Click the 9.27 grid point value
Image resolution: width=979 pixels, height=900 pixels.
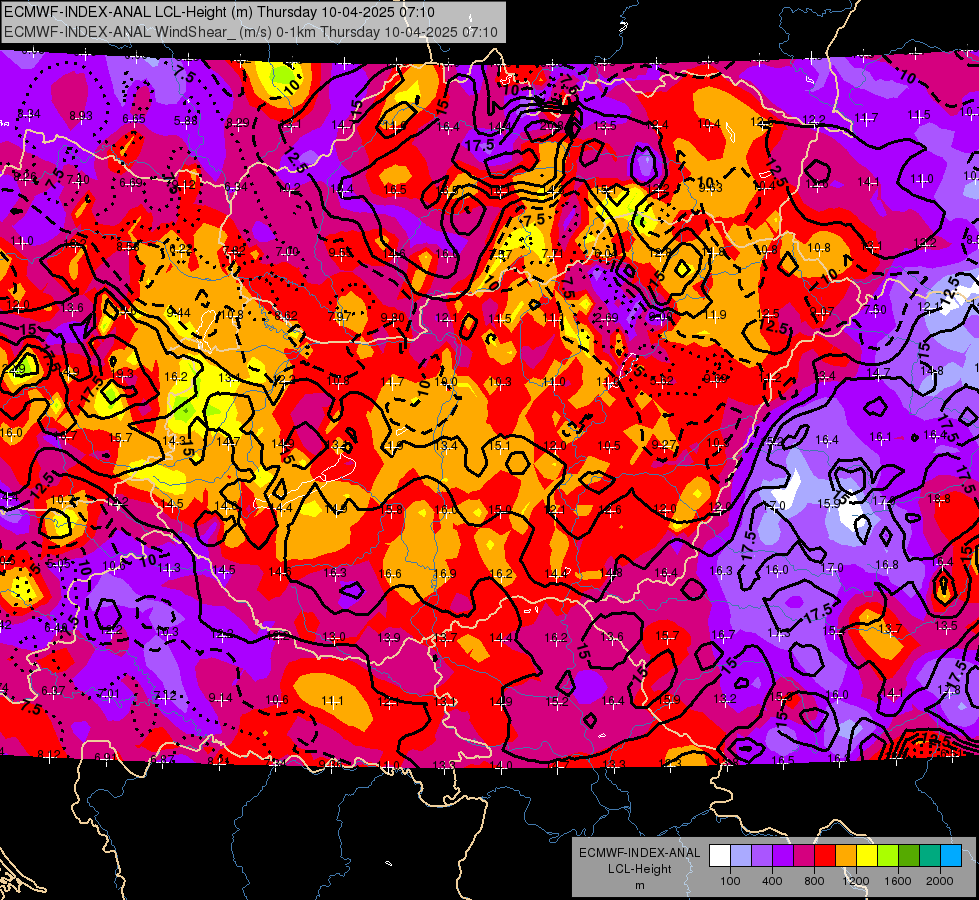tap(663, 444)
